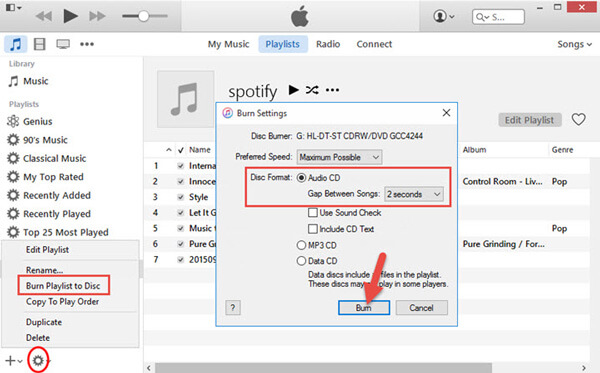Open the Connect tab
Image resolution: width=600 pixels, height=373 pixels.
point(374,44)
